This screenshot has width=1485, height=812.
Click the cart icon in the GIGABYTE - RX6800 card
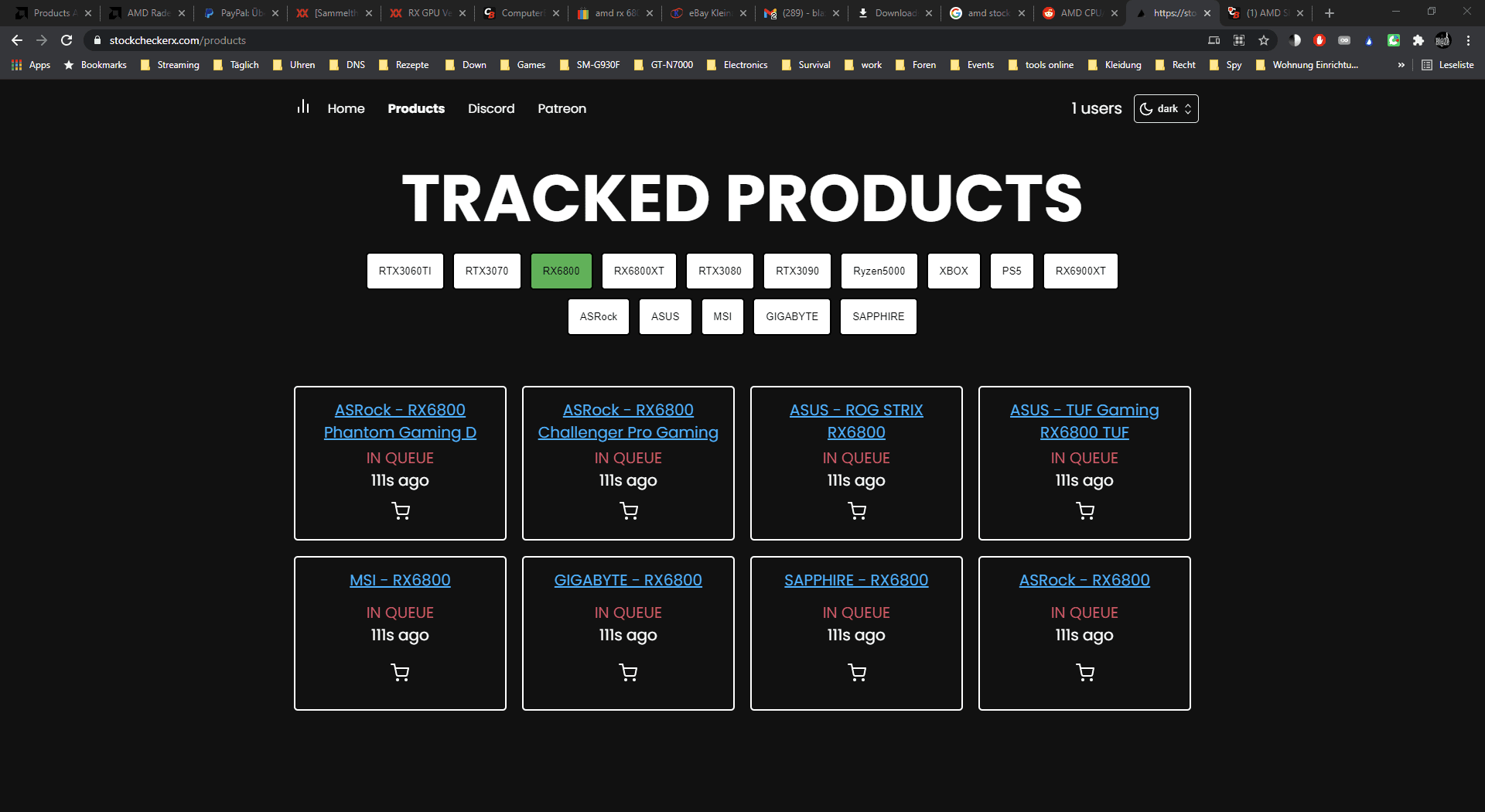pyautogui.click(x=628, y=672)
